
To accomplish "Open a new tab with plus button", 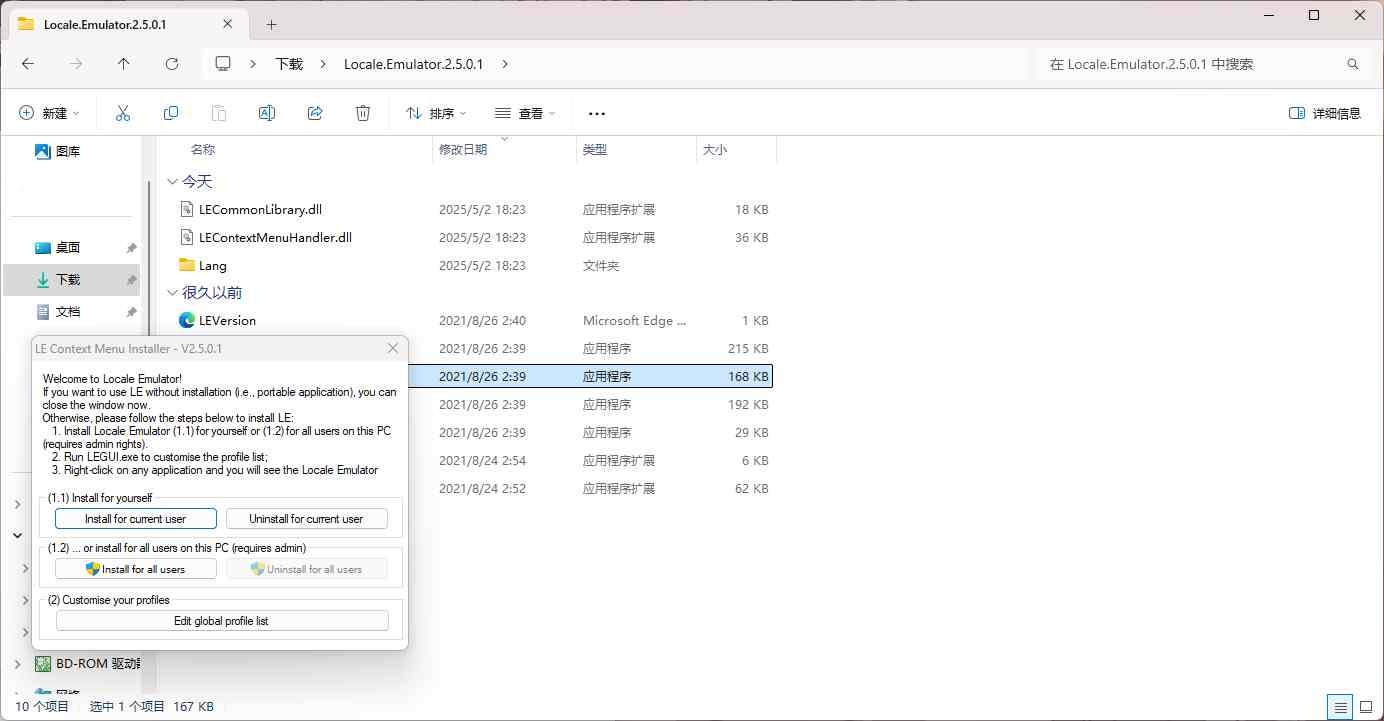I will pos(271,24).
